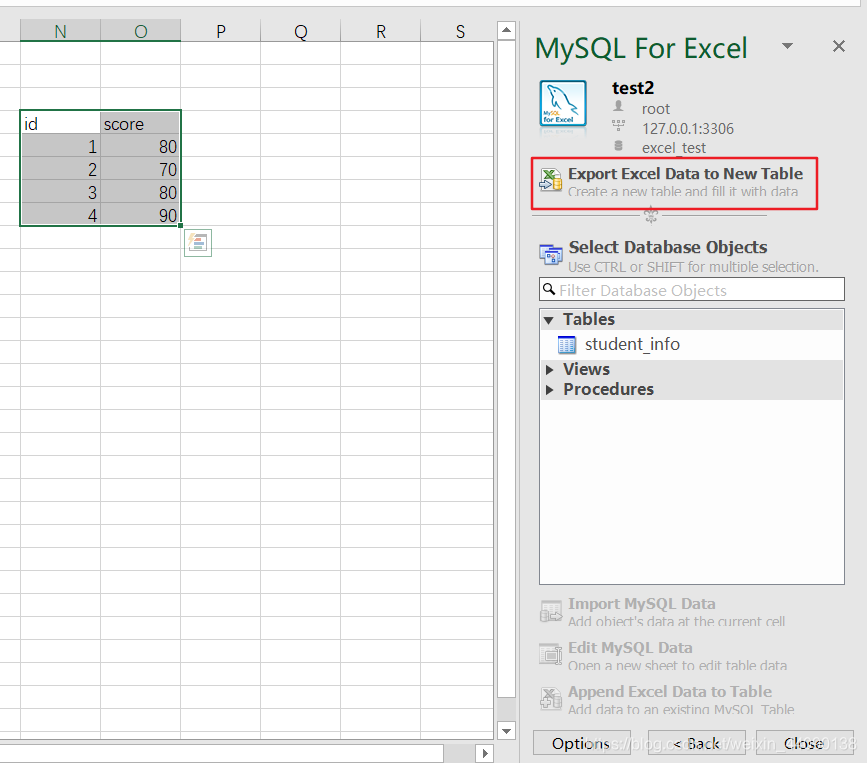This screenshot has height=763, width=867.
Task: Select column O header
Action: tap(140, 31)
